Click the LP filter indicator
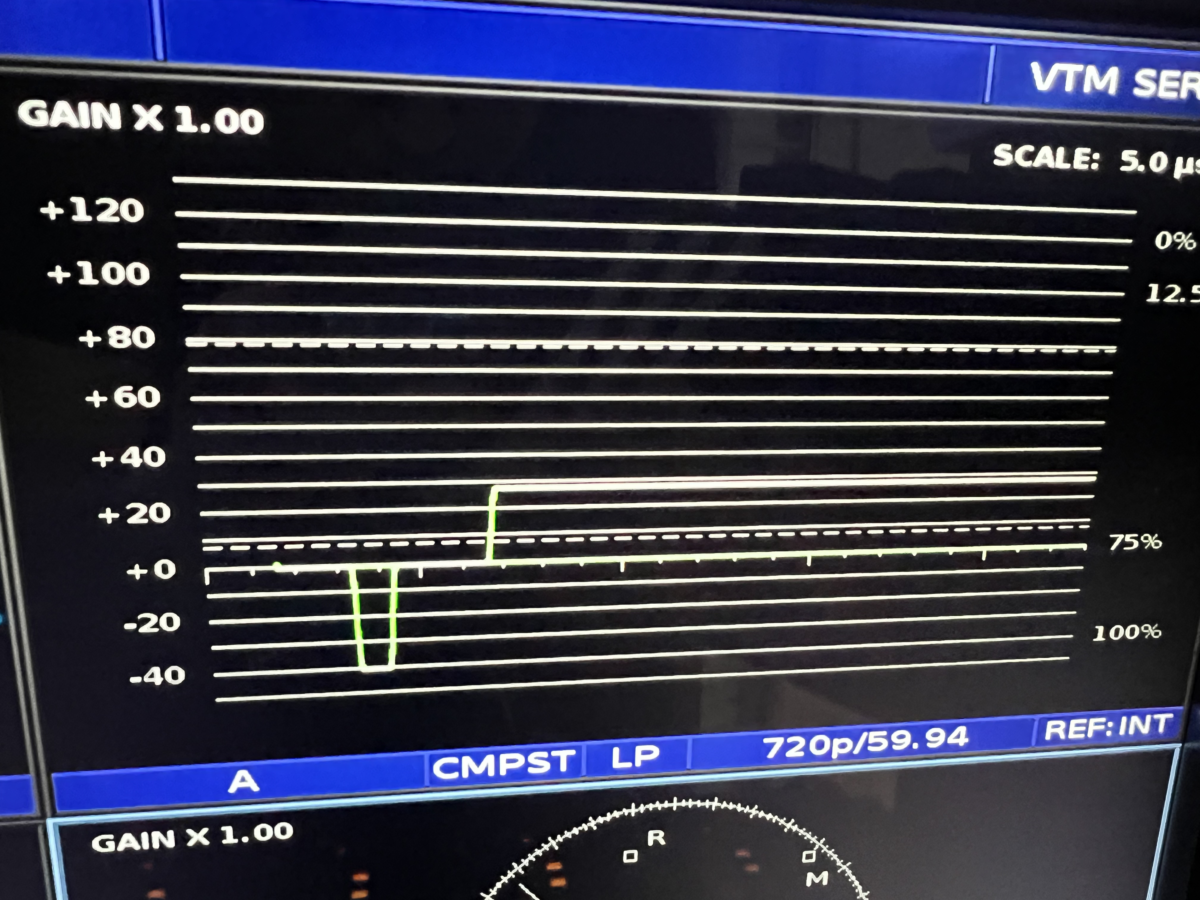Image resolution: width=1200 pixels, height=900 pixels. [x=637, y=755]
